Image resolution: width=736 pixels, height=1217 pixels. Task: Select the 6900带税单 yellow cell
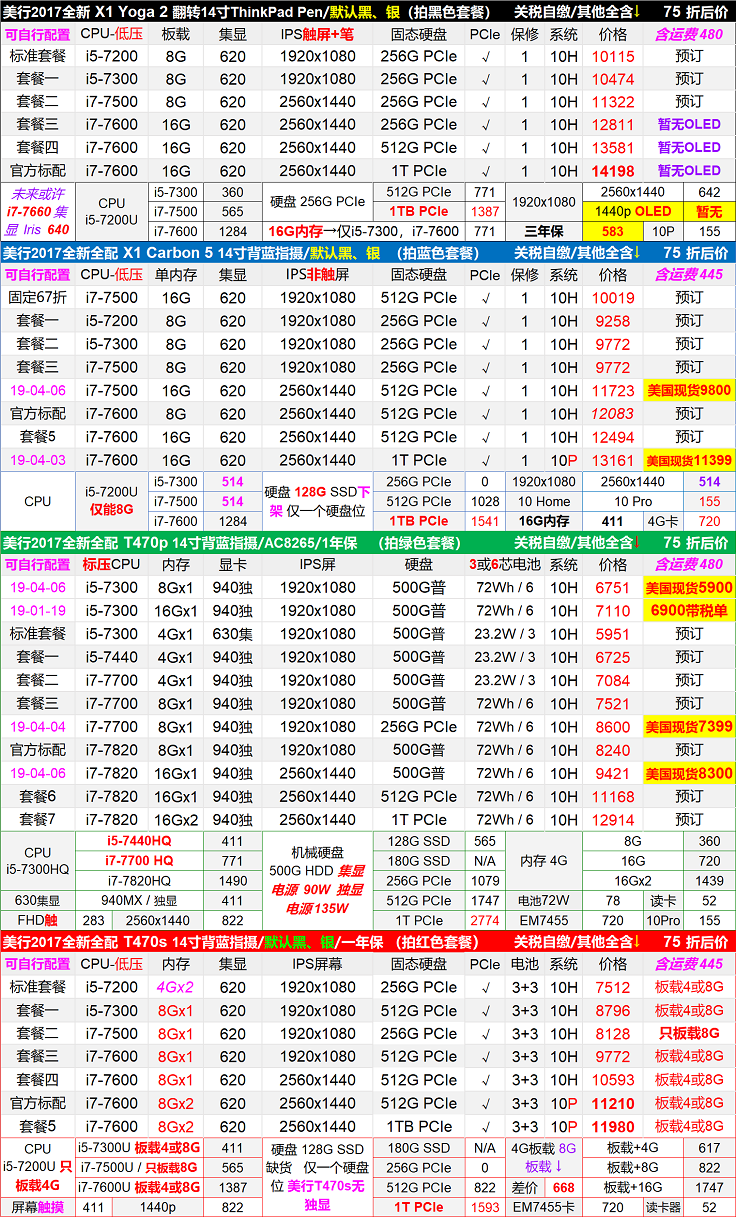689,611
